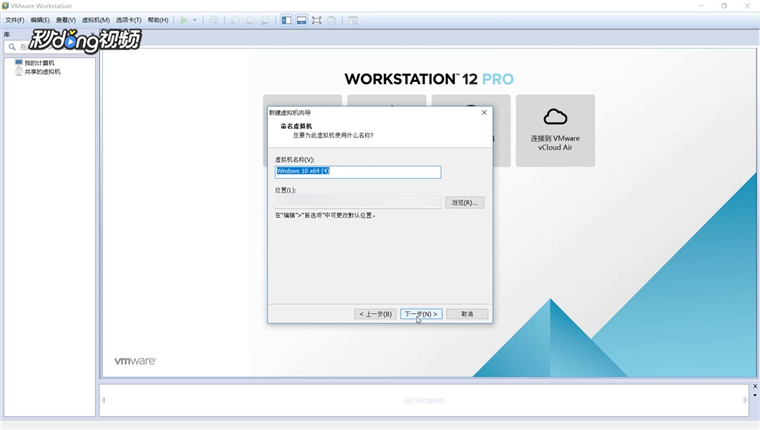Click the 浏览(R)... browse button

(x=464, y=203)
